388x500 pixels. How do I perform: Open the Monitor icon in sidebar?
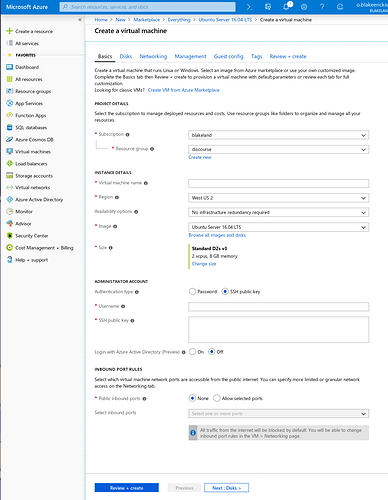point(10,211)
